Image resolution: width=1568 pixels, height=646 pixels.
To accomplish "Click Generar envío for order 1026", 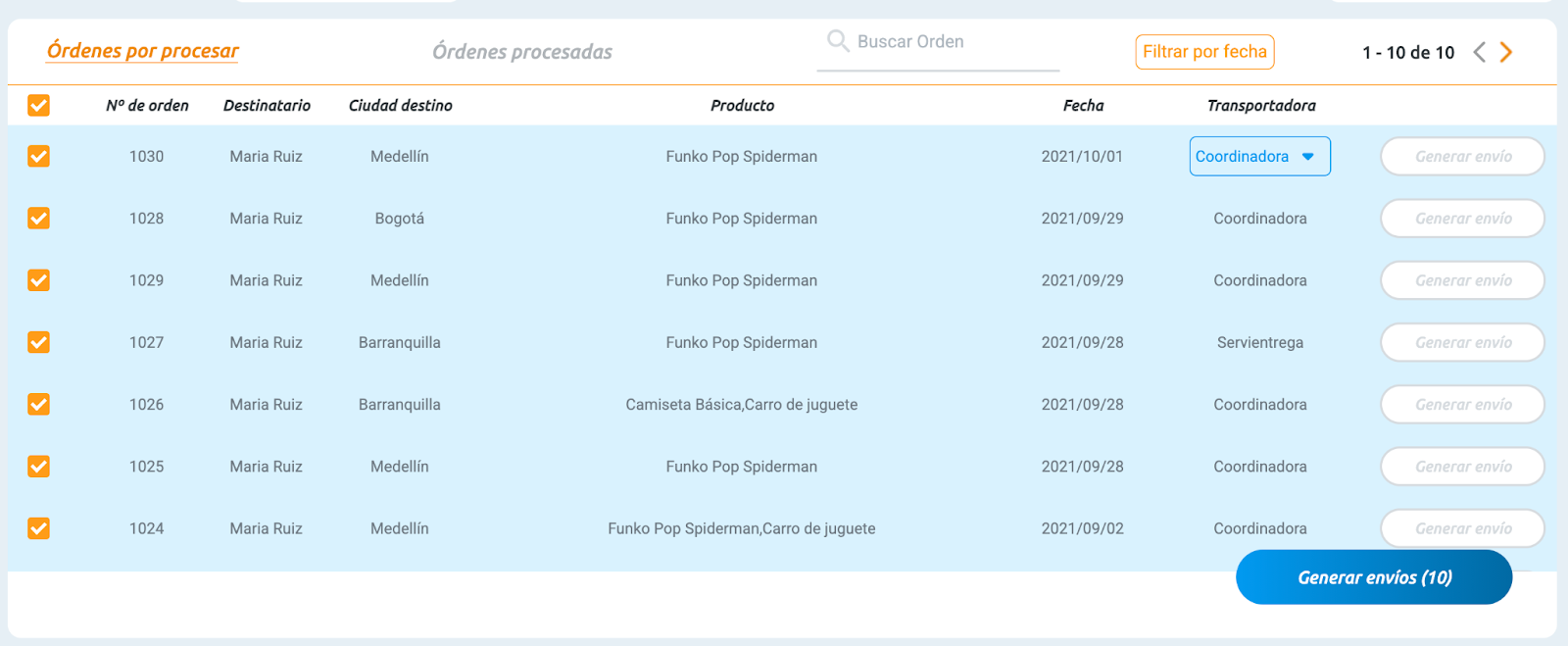I will (1462, 405).
